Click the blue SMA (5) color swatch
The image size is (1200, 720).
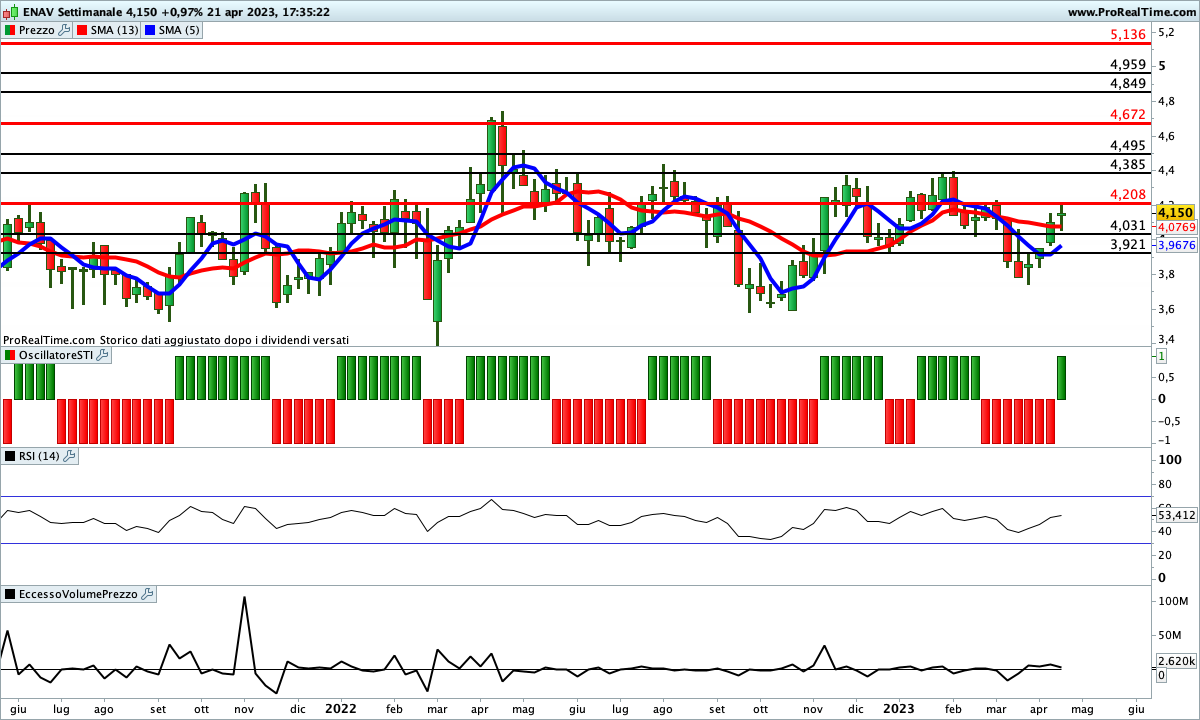[149, 30]
